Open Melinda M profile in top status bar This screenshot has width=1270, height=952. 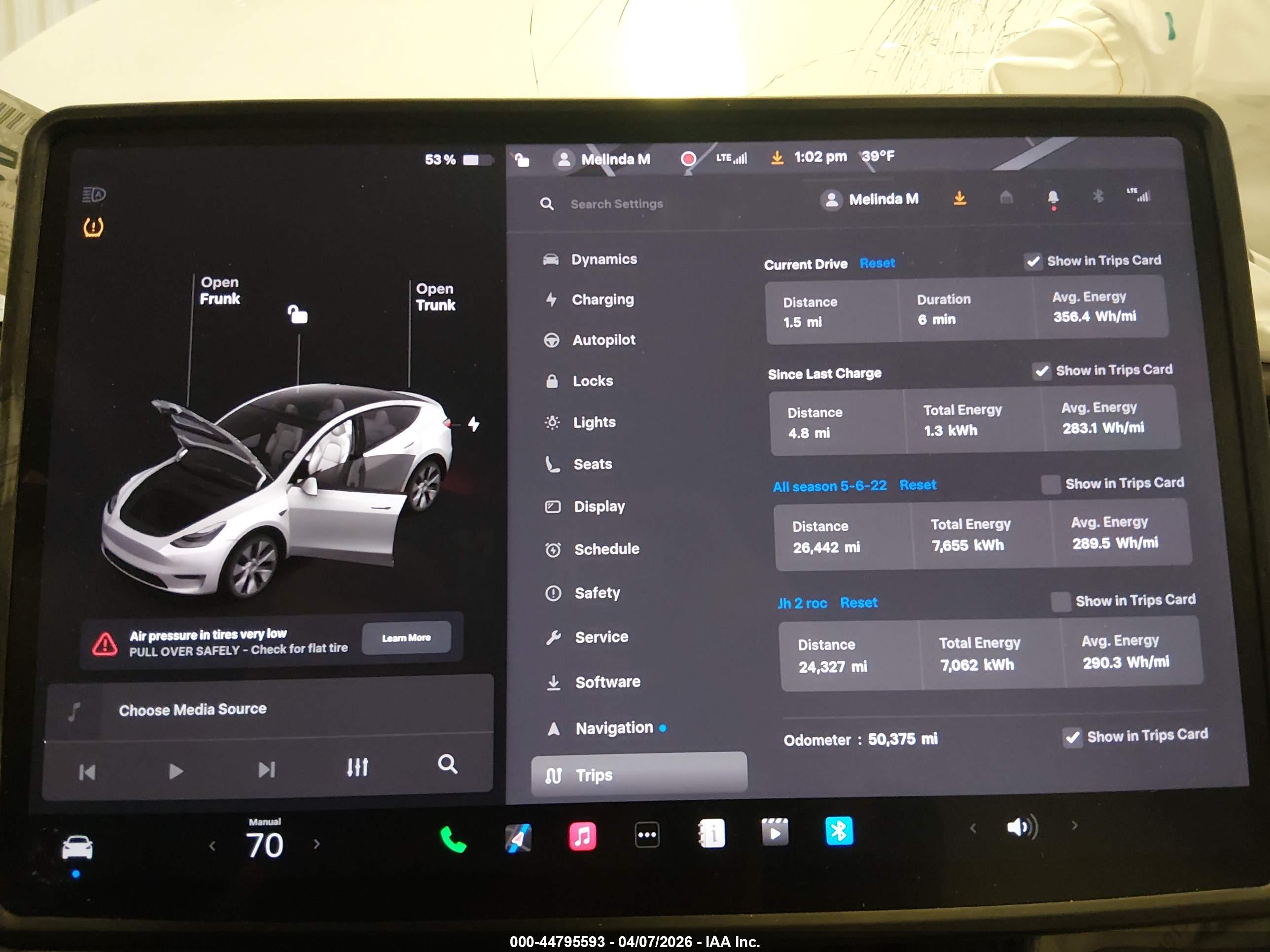(x=601, y=159)
